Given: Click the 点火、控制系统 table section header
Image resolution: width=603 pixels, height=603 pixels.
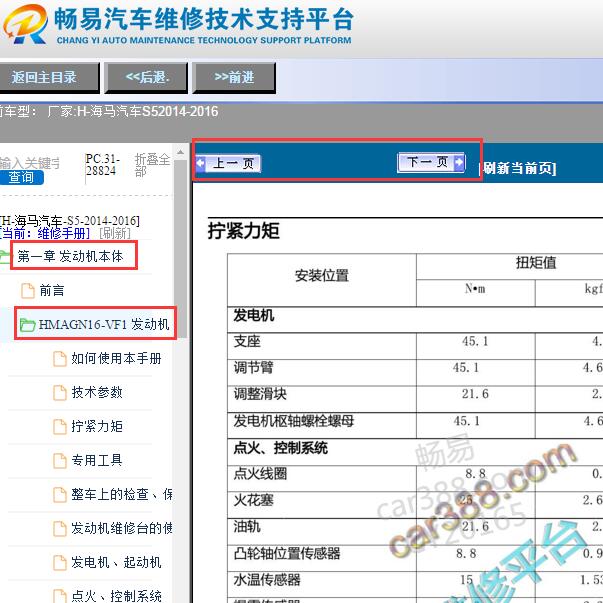Looking at the screenshot, I should tap(281, 448).
